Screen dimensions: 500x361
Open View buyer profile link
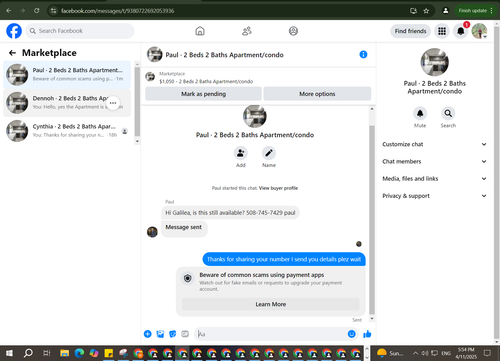coord(278,188)
